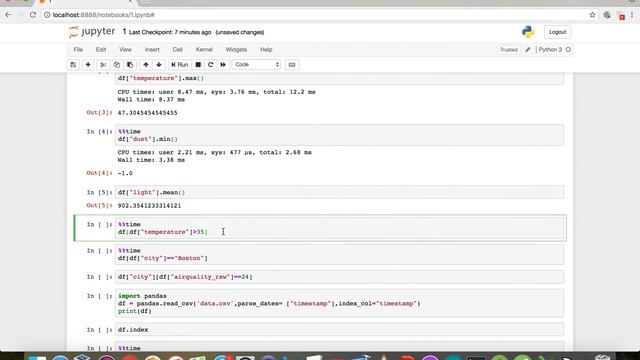
Task: Click the Wall time: 8.37 ms output
Action: pos(151,99)
